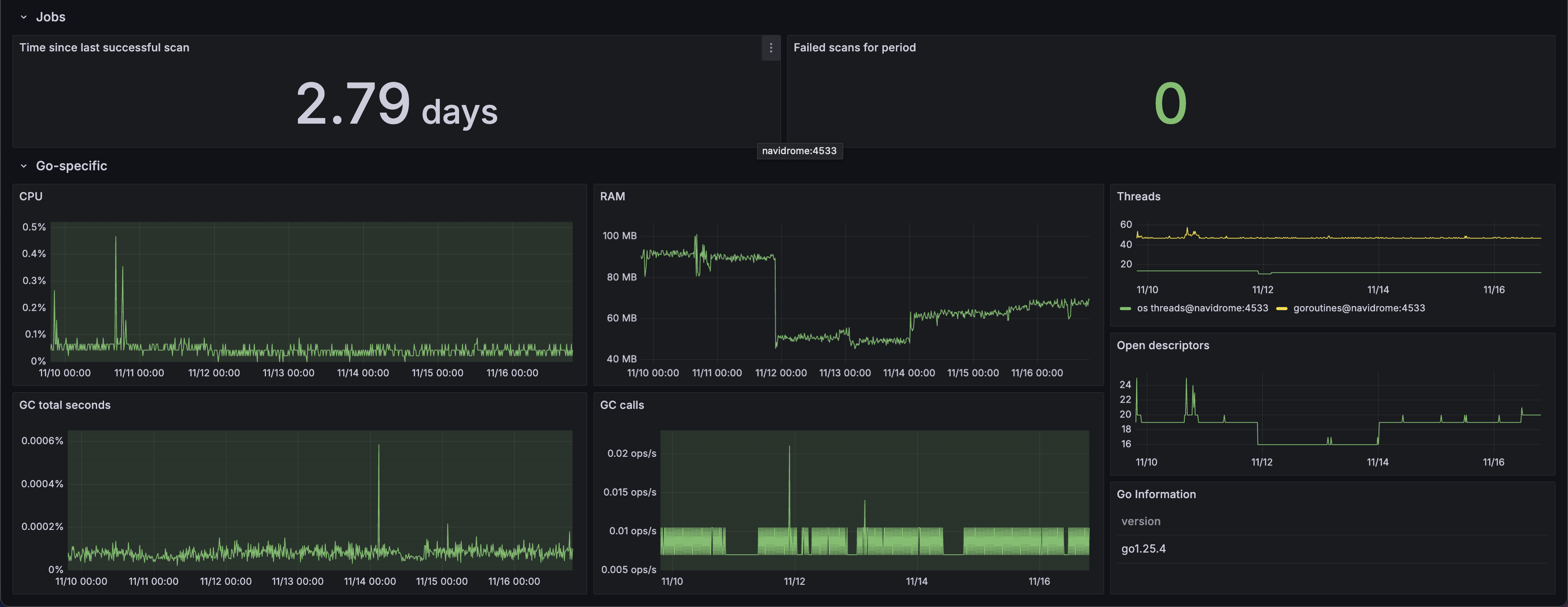Open the RAM panel title
The image size is (1568, 607).
612,196
